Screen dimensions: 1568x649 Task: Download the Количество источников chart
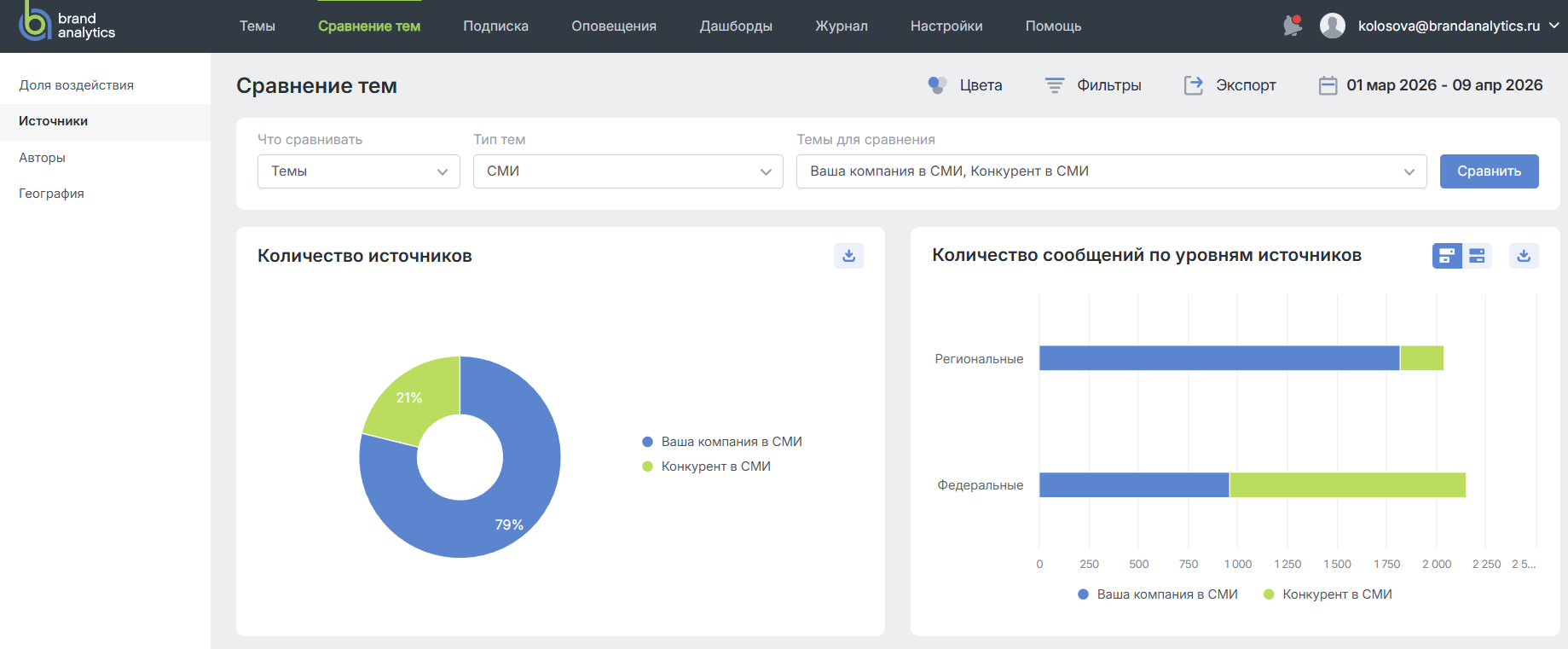[x=848, y=256]
